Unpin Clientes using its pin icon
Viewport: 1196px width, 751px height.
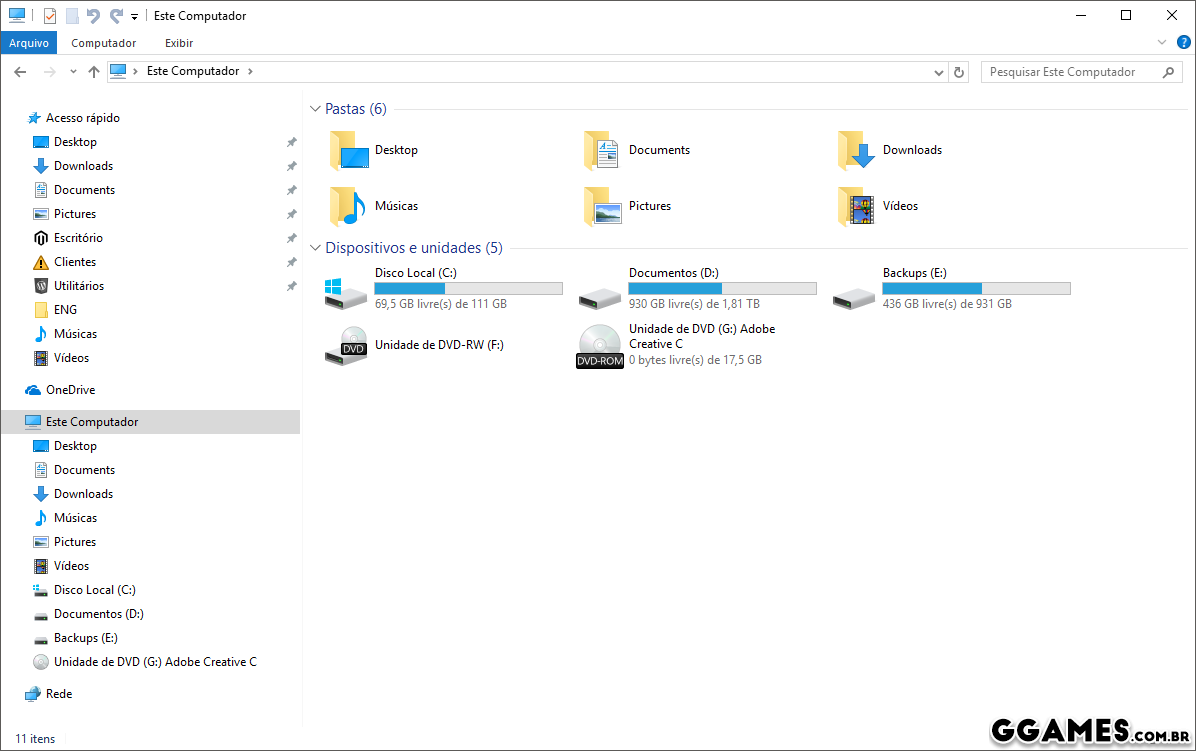pyautogui.click(x=291, y=262)
